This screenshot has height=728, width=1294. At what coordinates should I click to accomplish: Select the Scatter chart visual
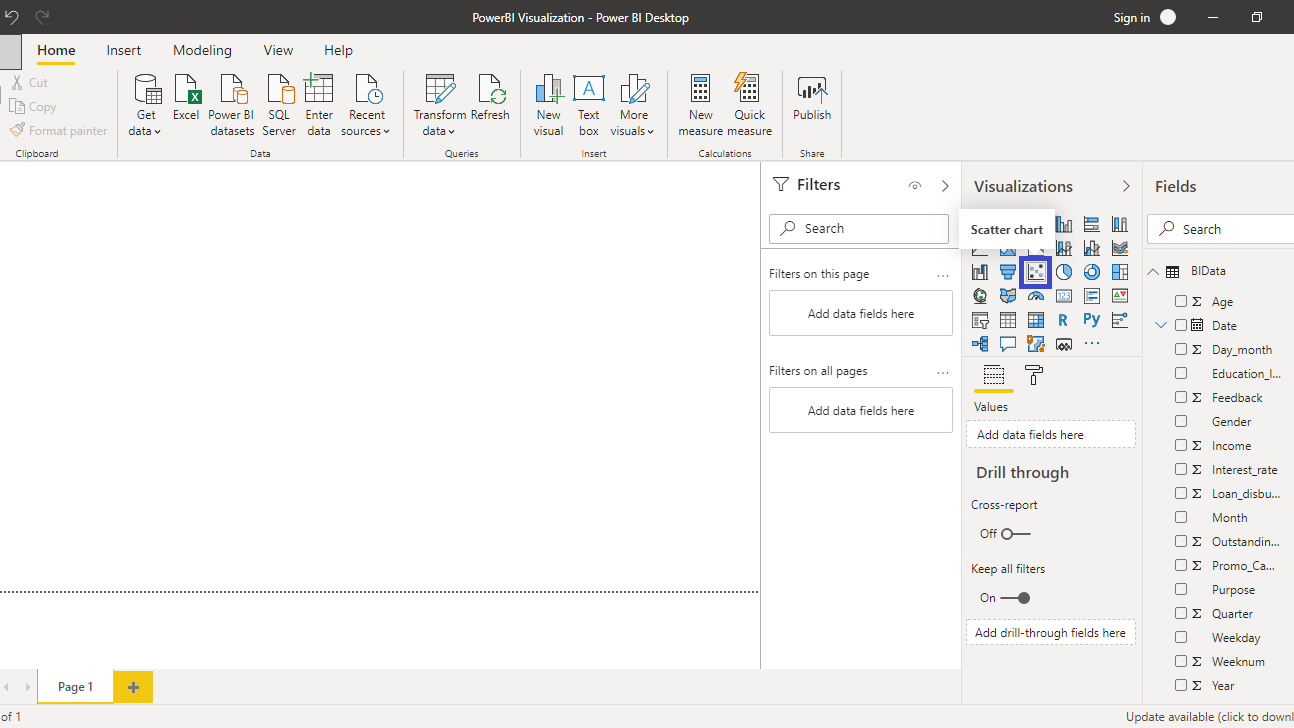[1036, 271]
